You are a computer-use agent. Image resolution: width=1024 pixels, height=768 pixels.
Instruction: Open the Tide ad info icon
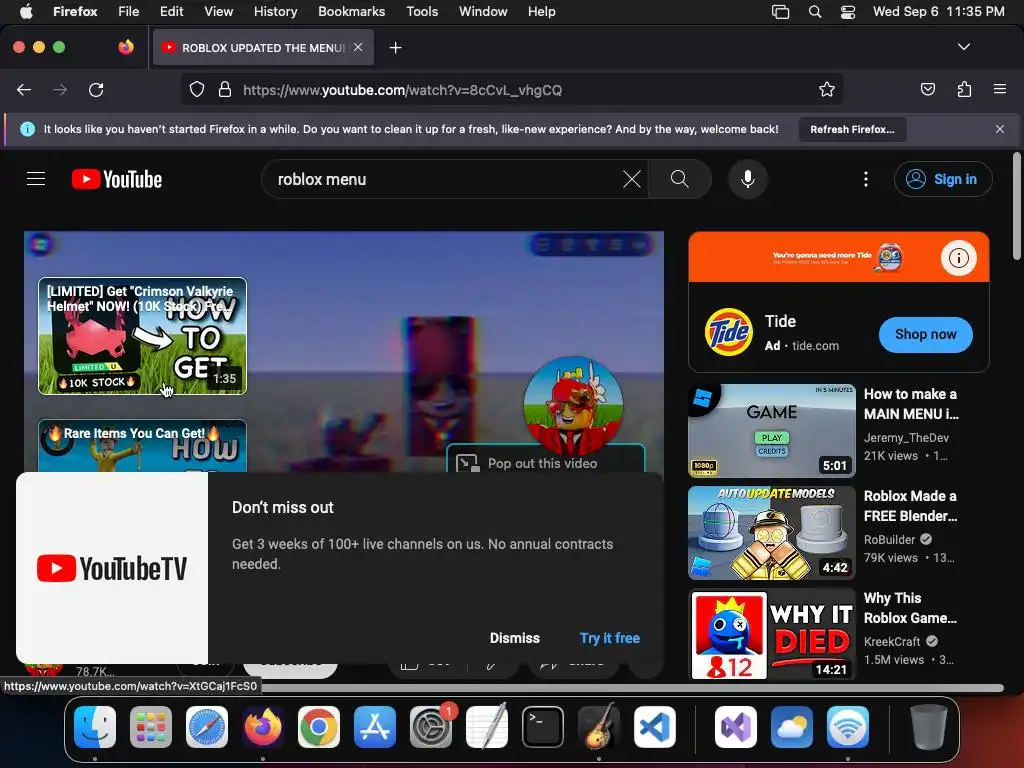[x=958, y=258]
